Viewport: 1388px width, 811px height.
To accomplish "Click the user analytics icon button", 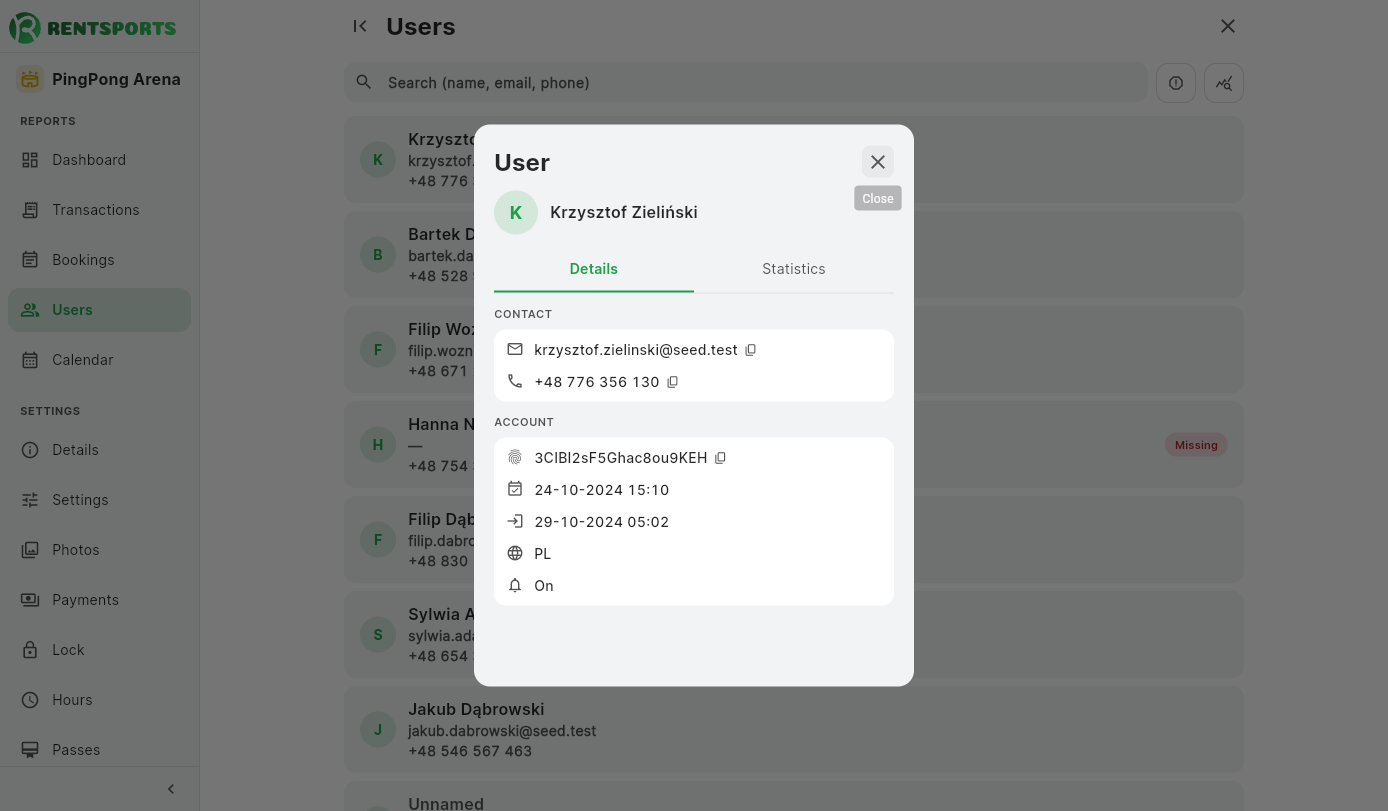I will [1224, 83].
